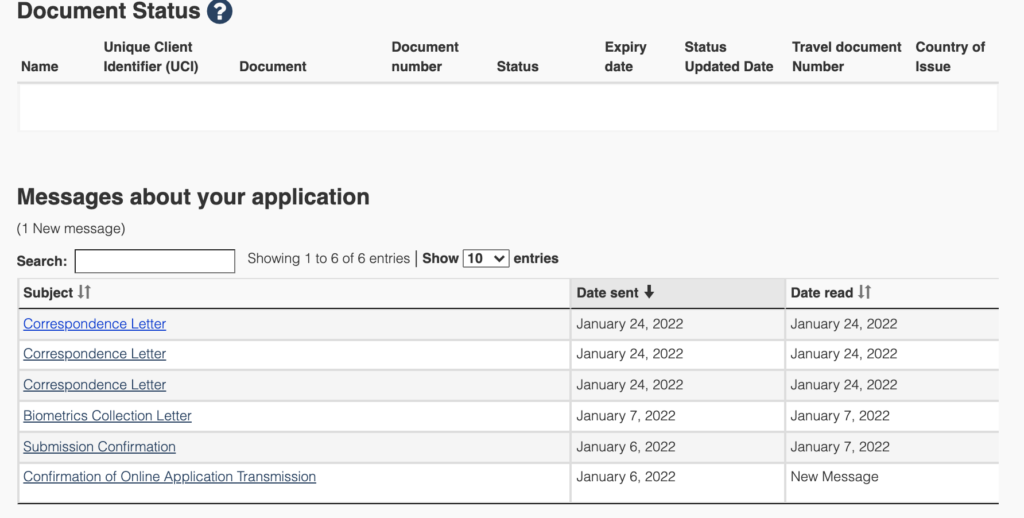Click the Document number column header
The image size is (1024, 518).
click(425, 57)
